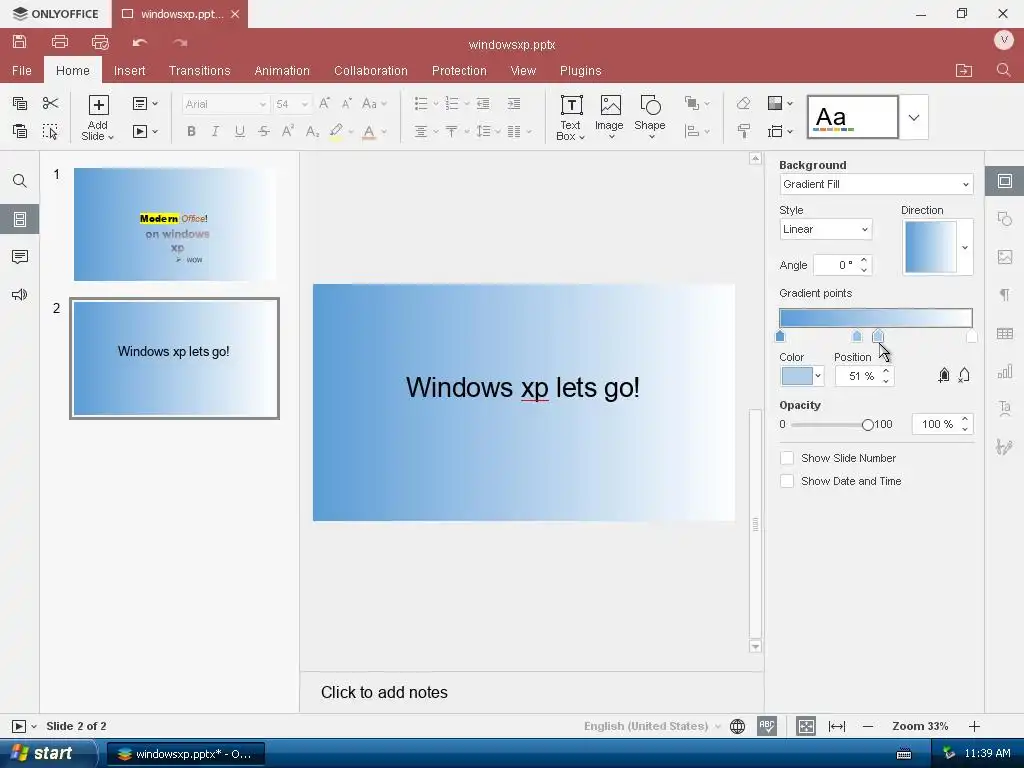Insert an Image
Screen dimensions: 1024x768
click(x=609, y=118)
